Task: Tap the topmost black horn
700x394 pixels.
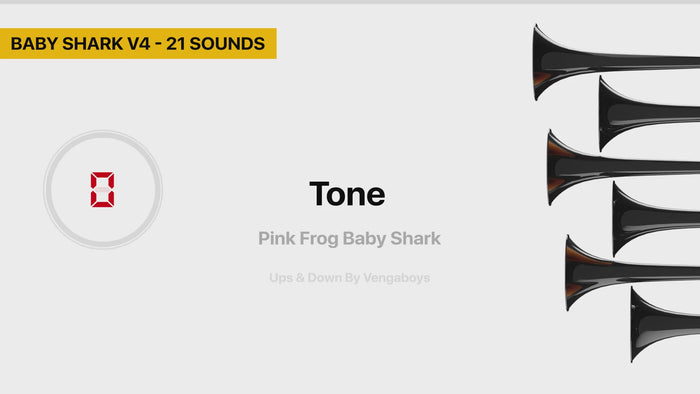Action: [616, 62]
